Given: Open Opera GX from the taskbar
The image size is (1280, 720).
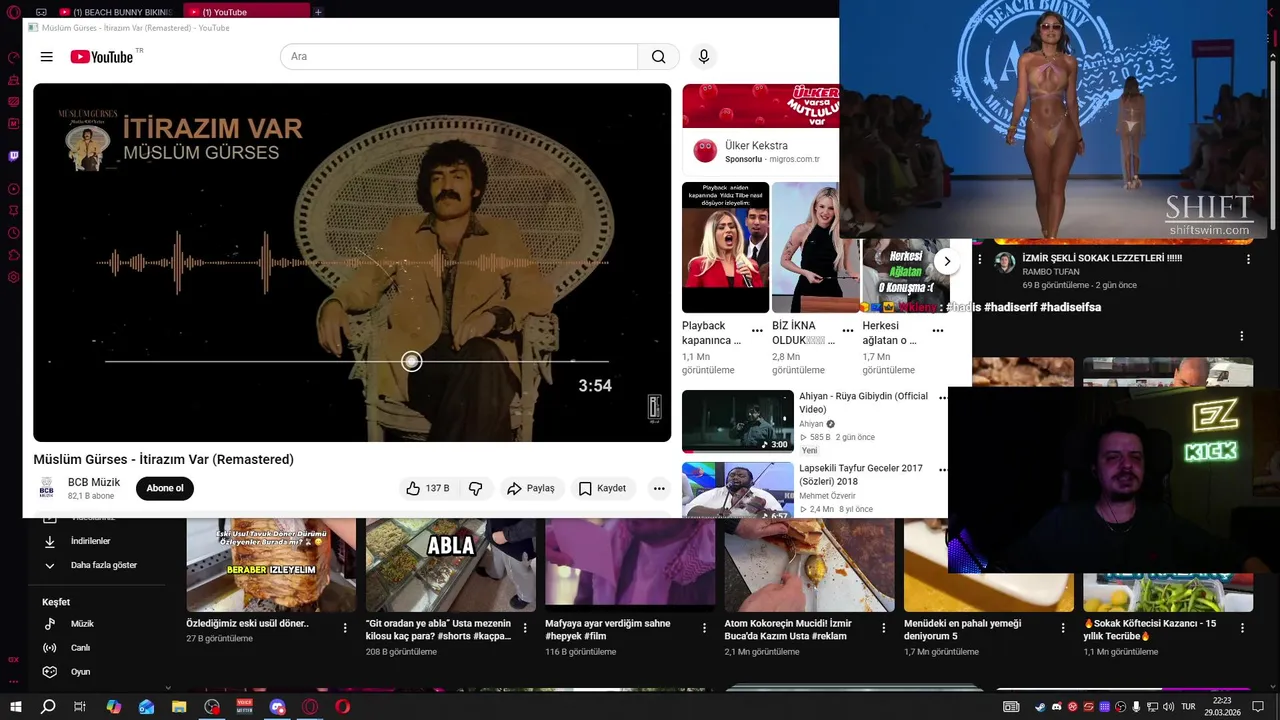Looking at the screenshot, I should [310, 706].
